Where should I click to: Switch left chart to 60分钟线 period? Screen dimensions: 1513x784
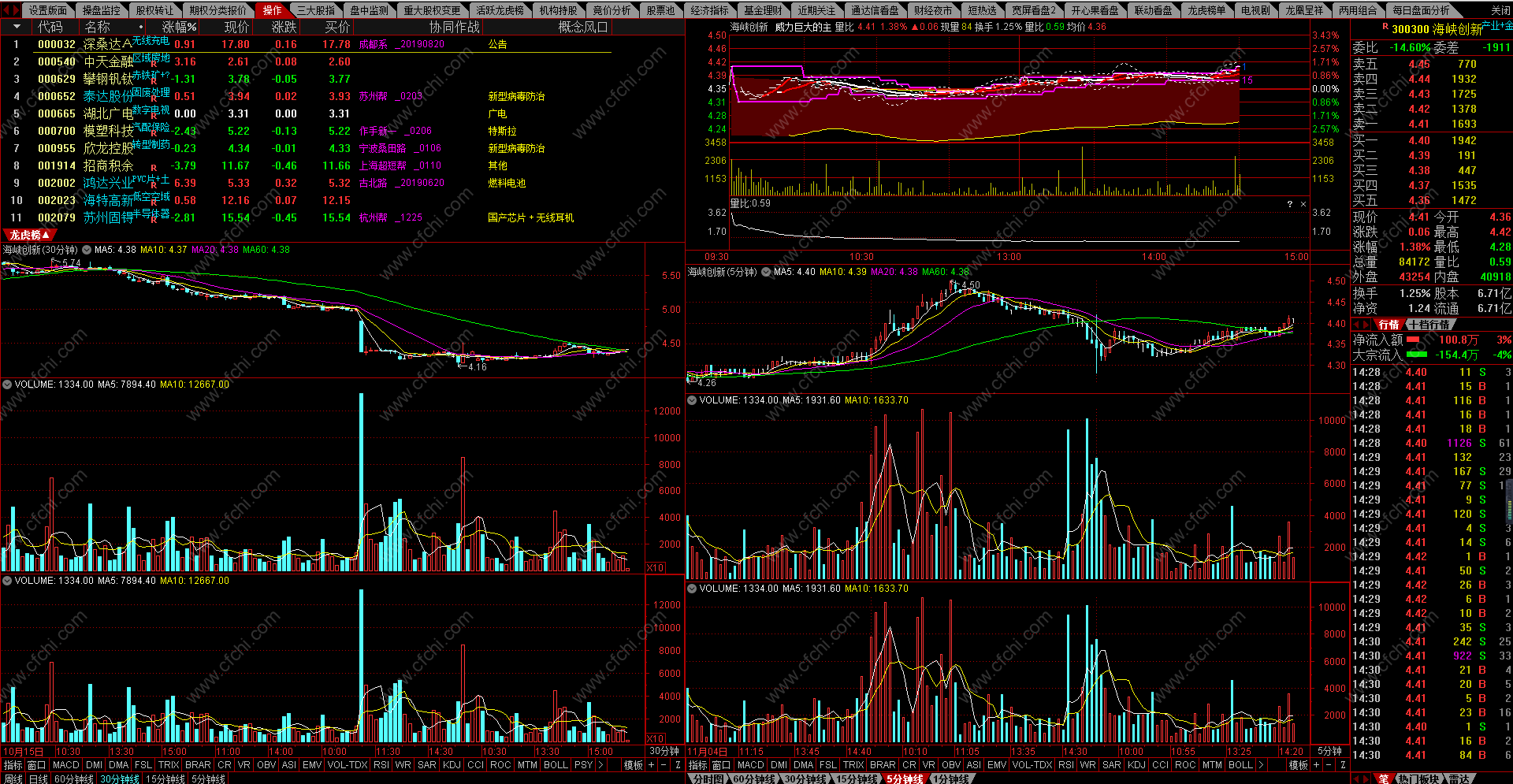(x=74, y=778)
